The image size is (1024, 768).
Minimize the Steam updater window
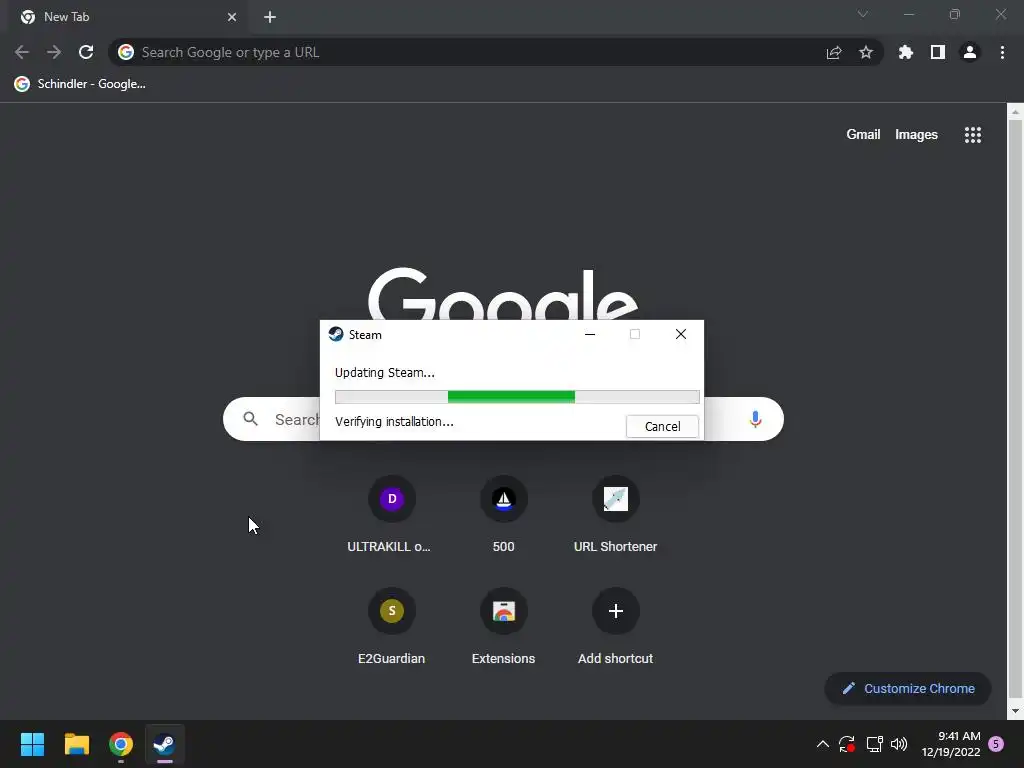click(x=590, y=334)
